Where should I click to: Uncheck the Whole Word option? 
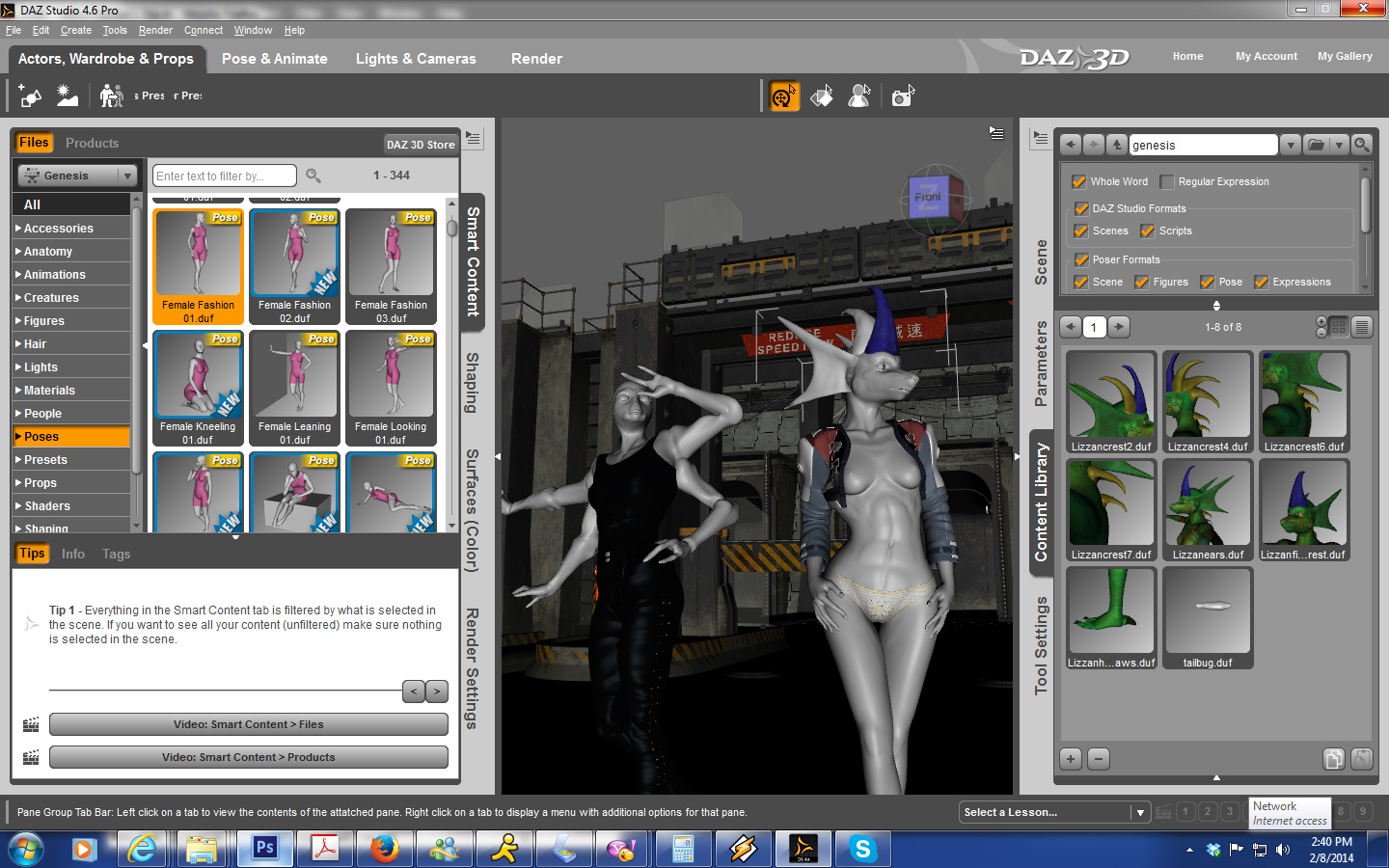[1079, 182]
